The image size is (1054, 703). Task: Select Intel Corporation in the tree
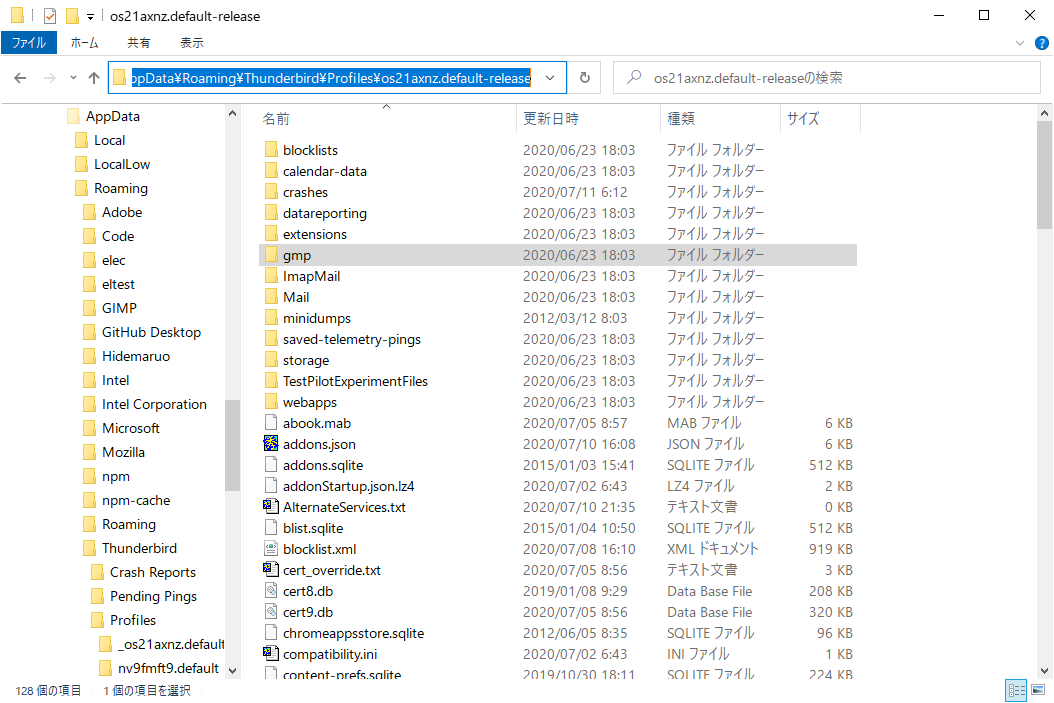pos(154,404)
